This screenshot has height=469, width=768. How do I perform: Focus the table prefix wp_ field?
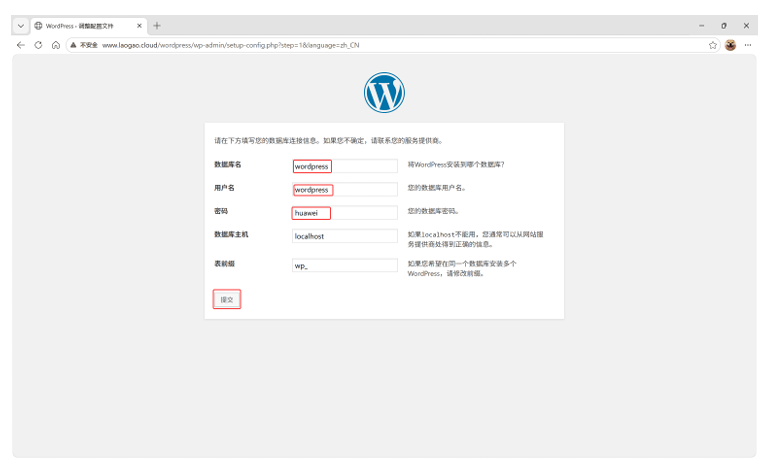coord(345,266)
